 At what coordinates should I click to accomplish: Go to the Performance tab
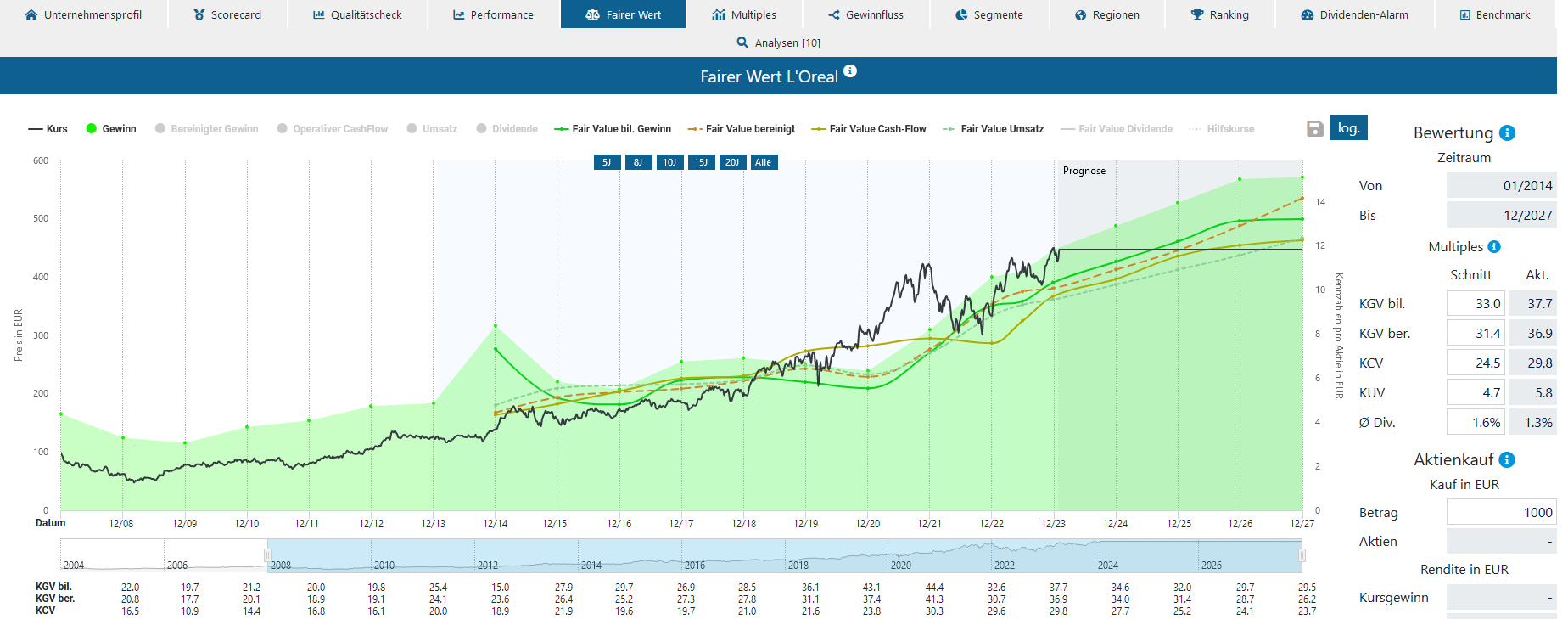coord(493,14)
